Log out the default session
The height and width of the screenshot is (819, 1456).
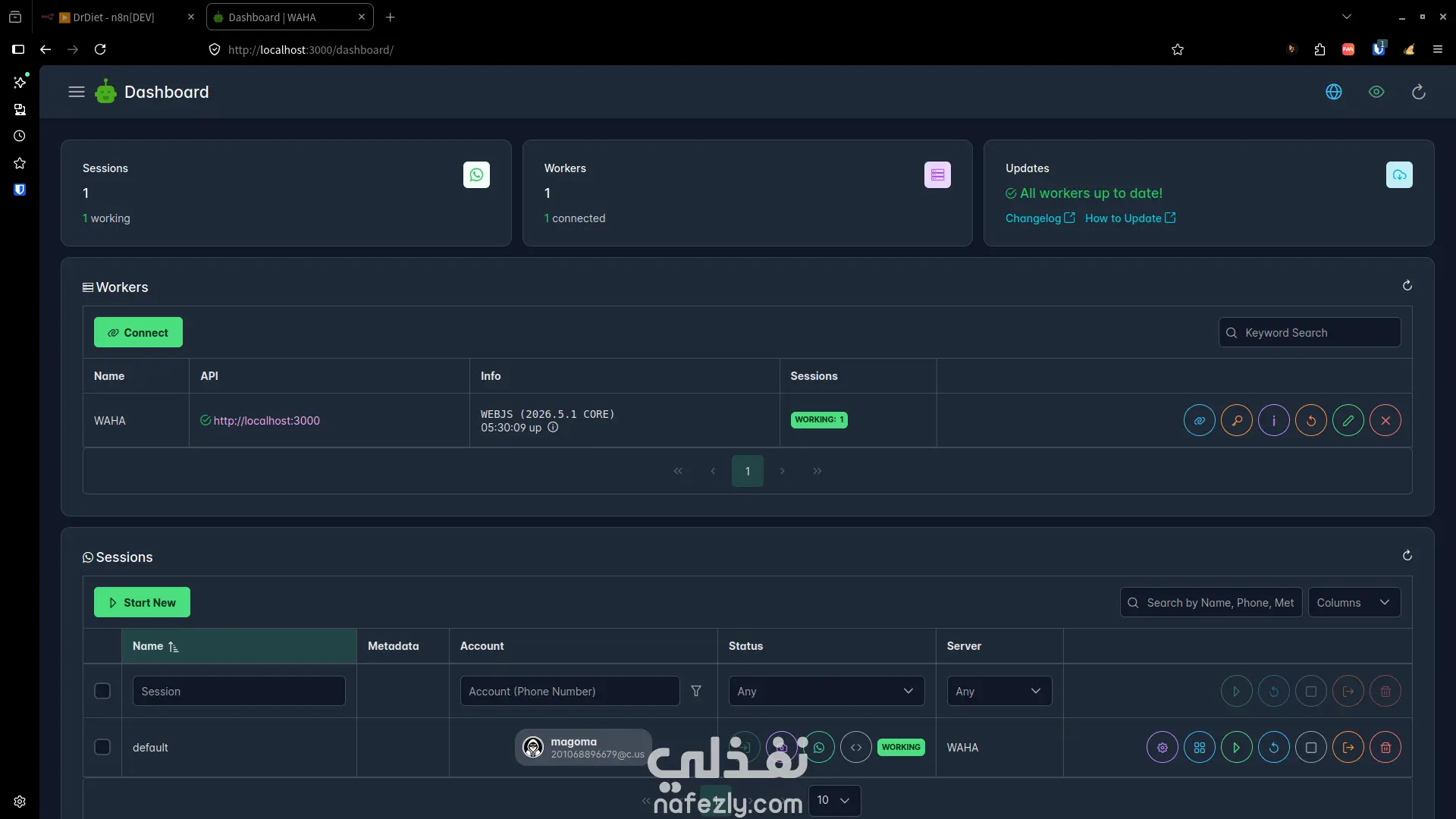click(x=1348, y=748)
